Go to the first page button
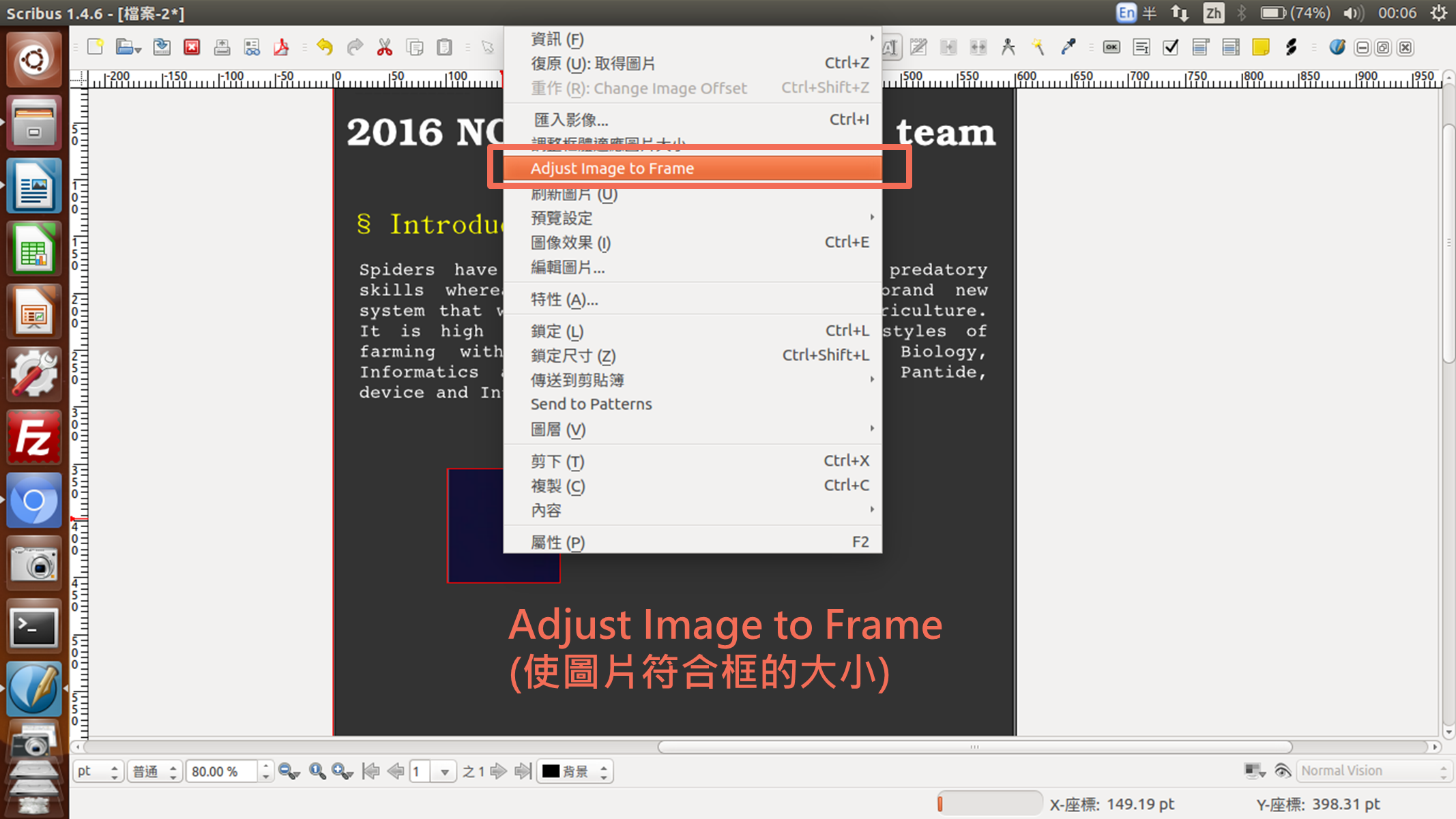Screen dimensions: 1456x819 [x=371, y=771]
